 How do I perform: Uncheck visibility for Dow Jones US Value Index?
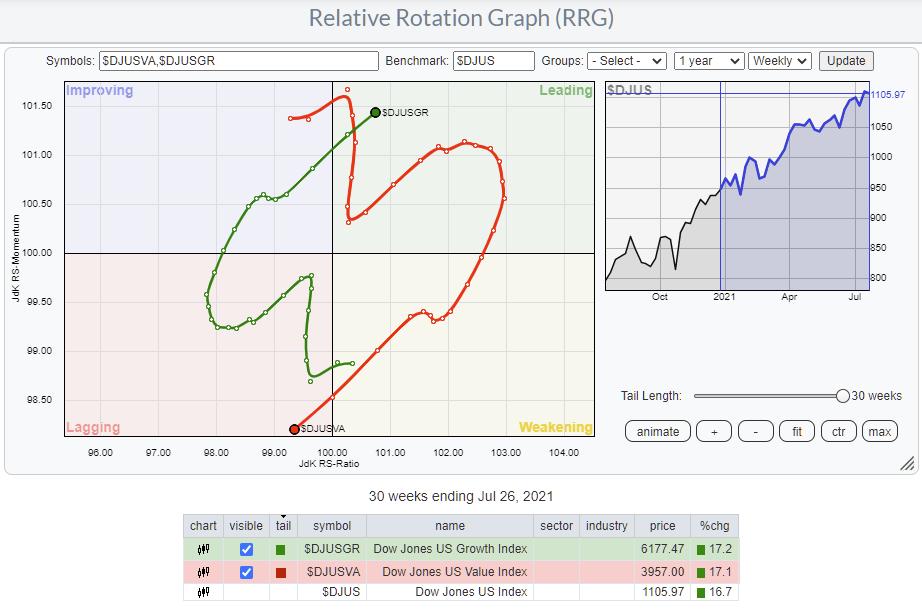pos(246,572)
